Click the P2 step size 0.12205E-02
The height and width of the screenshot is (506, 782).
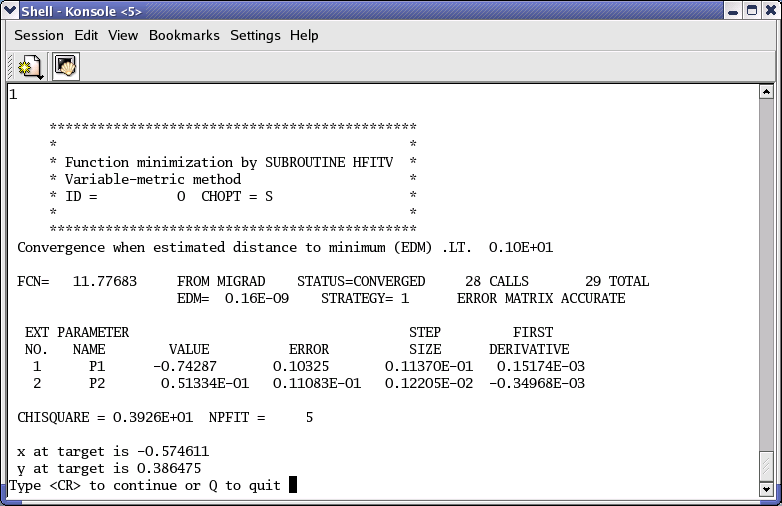[x=429, y=383]
